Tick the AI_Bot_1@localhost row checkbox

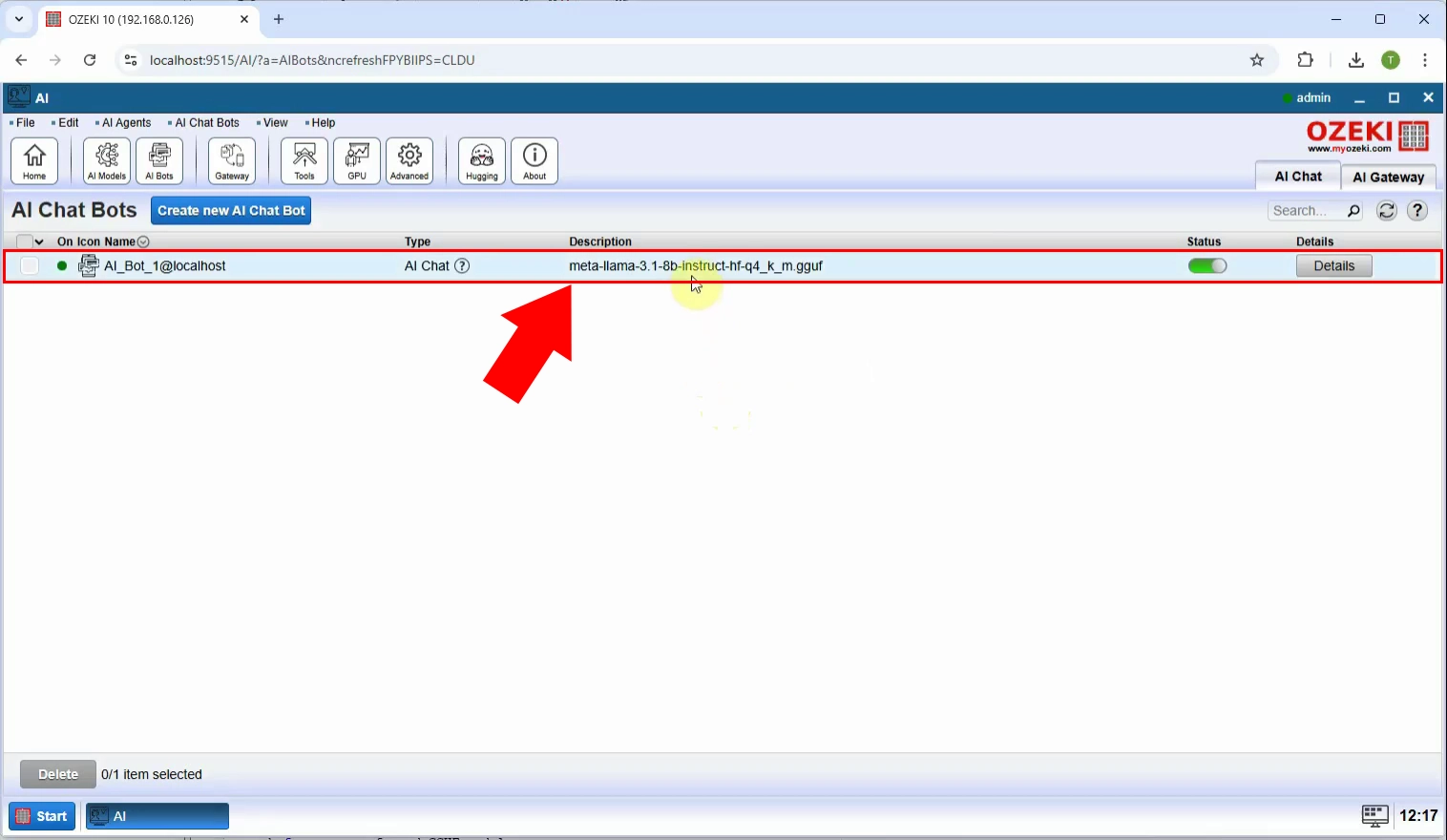(x=30, y=266)
